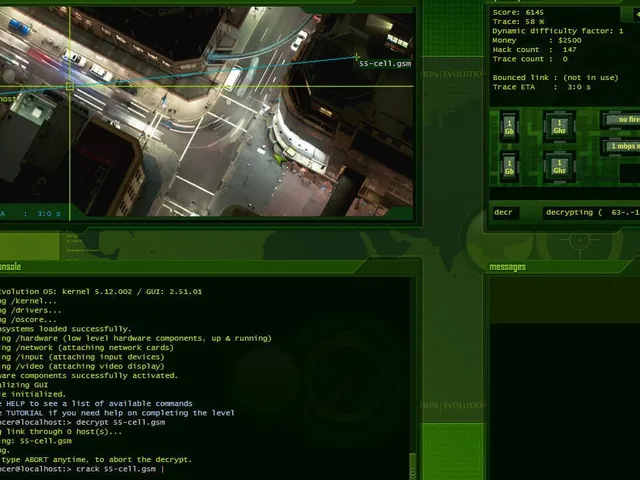Click the empty black hardware slot below the modem

coord(630,173)
